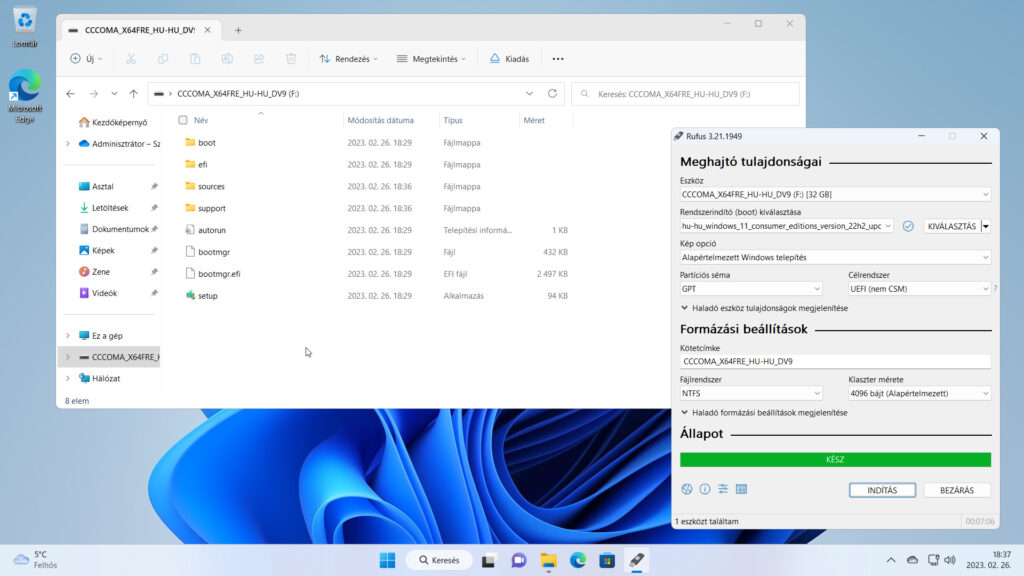
Task: Click Keresés search on taskbar
Action: [439, 560]
